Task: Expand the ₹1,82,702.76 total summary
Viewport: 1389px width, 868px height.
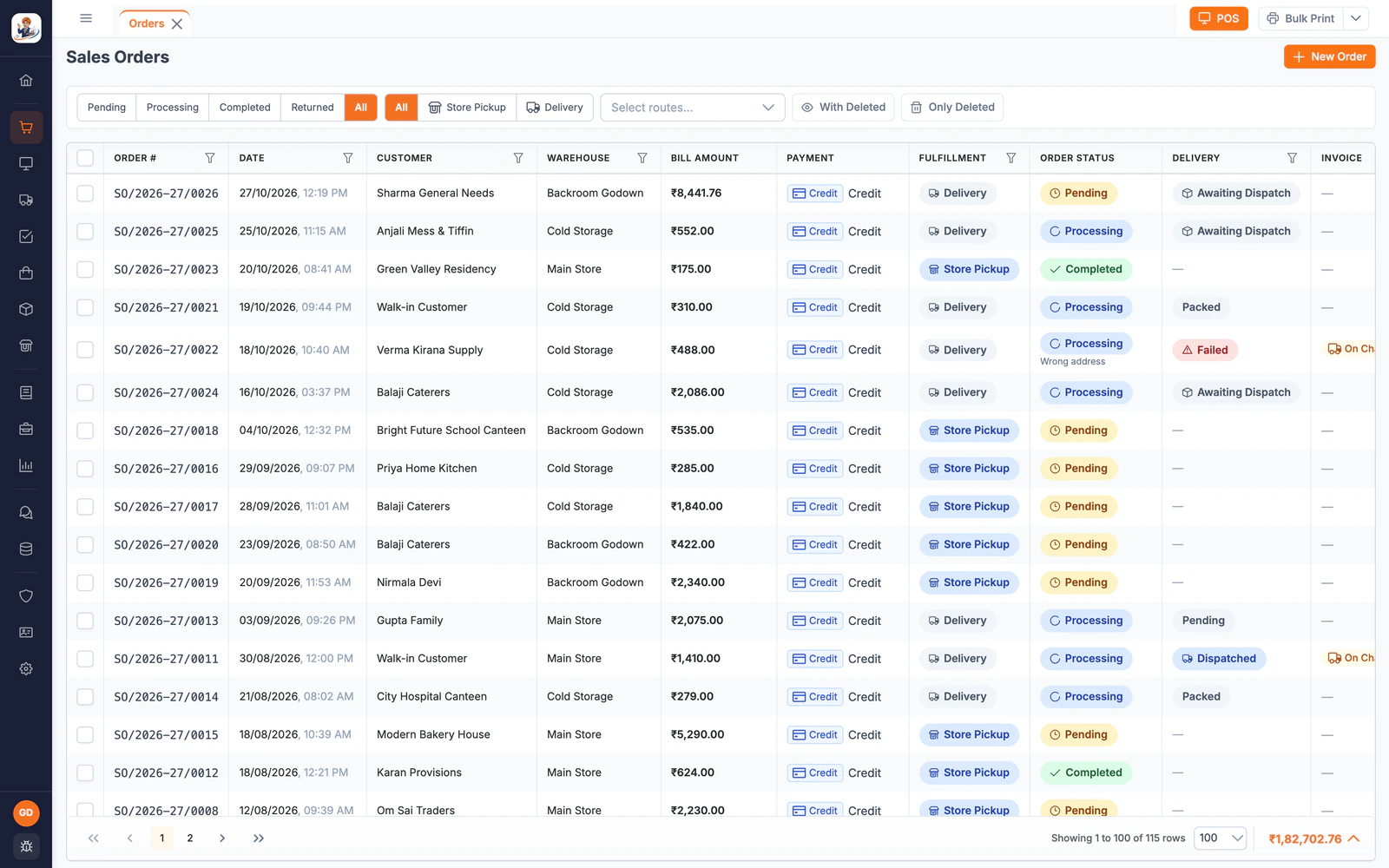Action: pyautogui.click(x=1313, y=839)
